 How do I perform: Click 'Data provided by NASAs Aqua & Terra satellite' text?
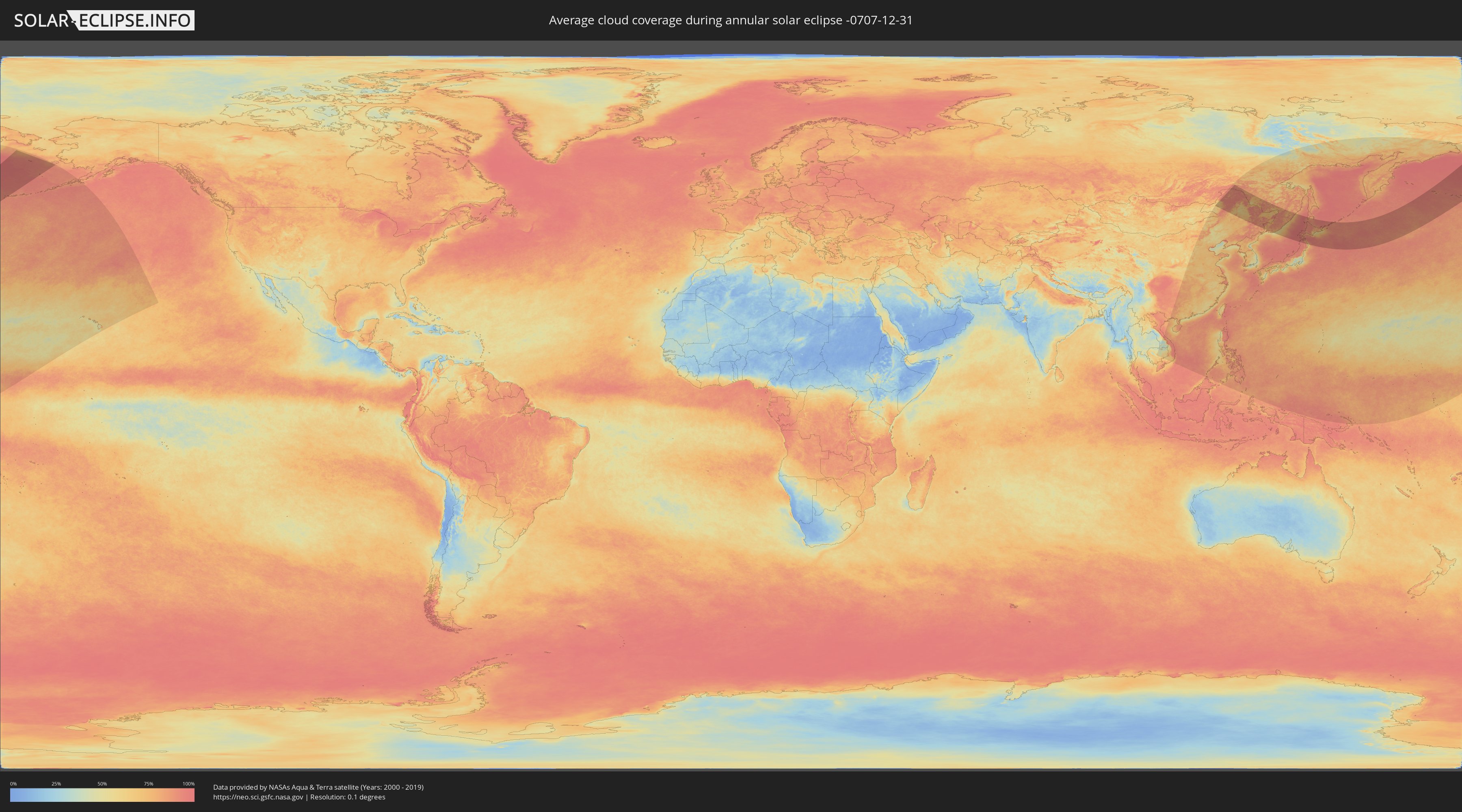pyautogui.click(x=285, y=787)
